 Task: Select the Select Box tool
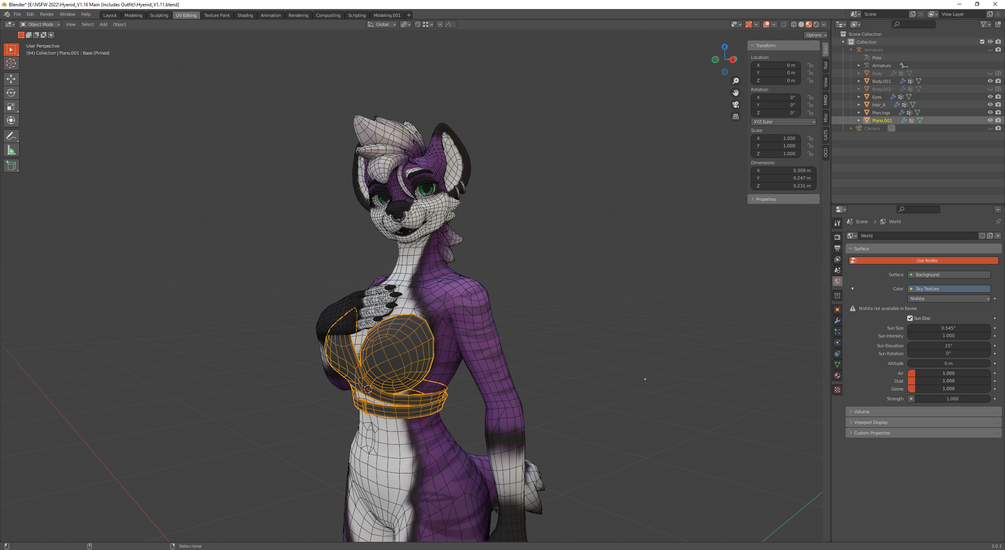click(x=11, y=49)
